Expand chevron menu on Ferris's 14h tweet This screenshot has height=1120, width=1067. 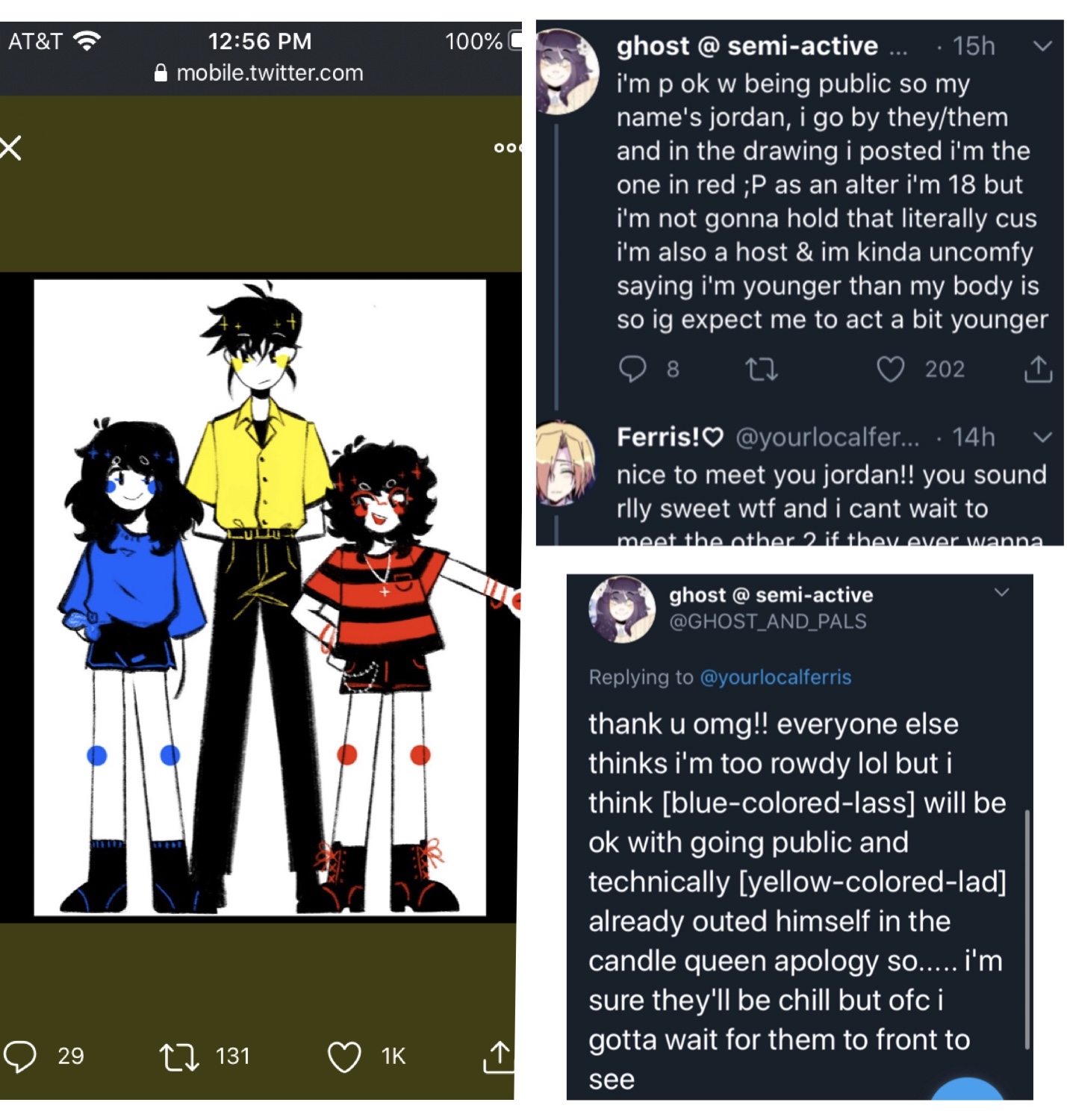click(1042, 437)
